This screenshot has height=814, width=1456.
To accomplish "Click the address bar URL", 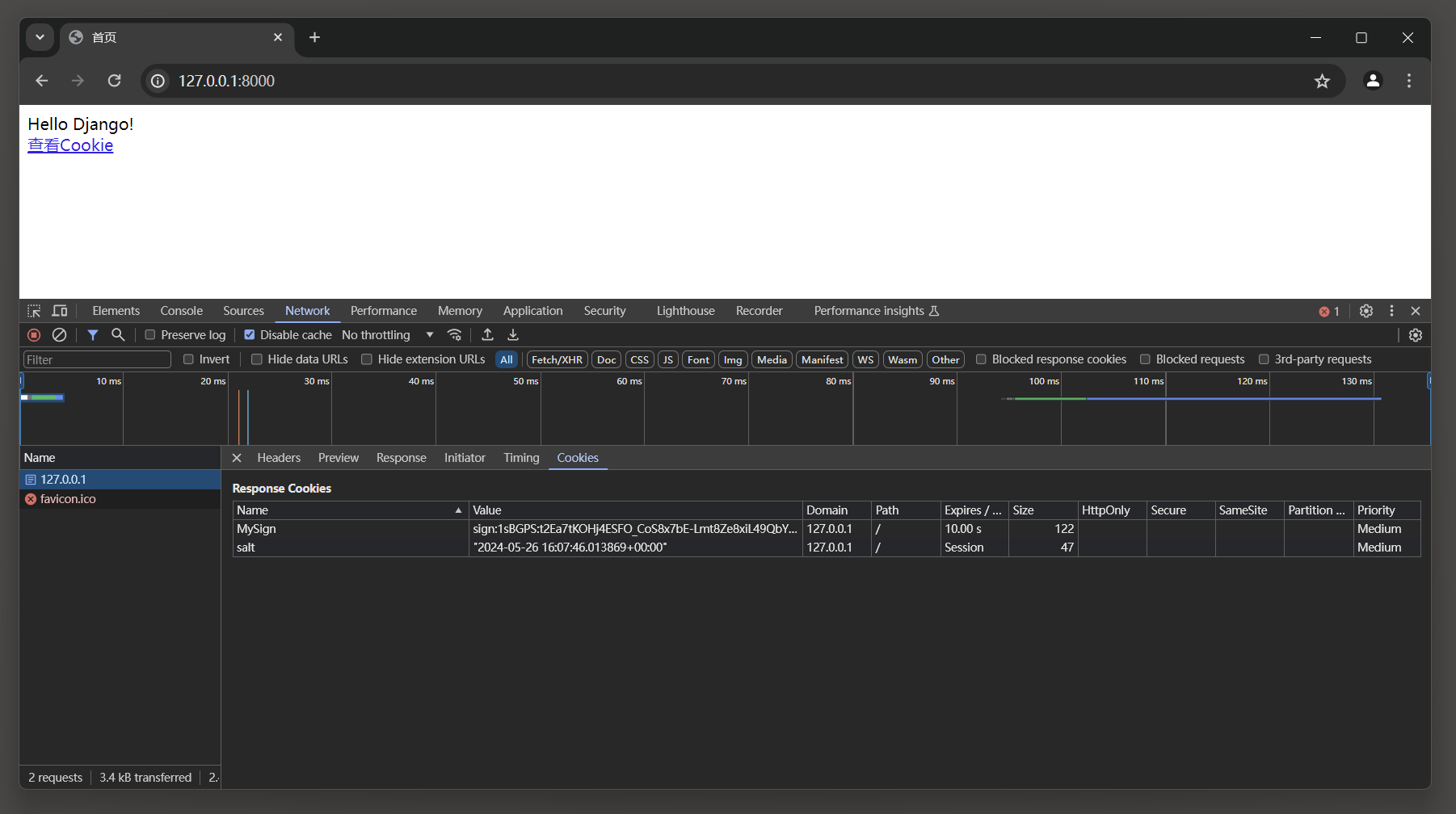I will point(226,81).
